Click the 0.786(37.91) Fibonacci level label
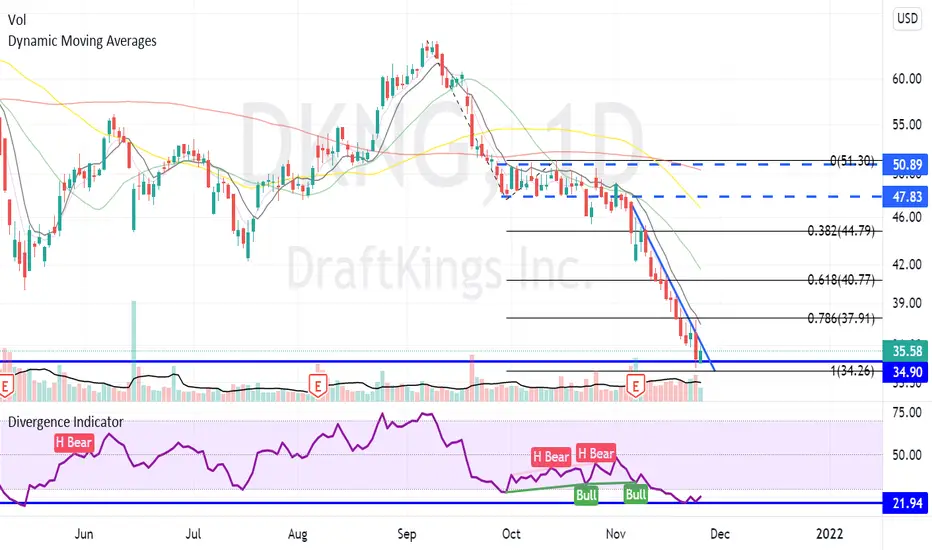932x550 pixels. pos(841,318)
